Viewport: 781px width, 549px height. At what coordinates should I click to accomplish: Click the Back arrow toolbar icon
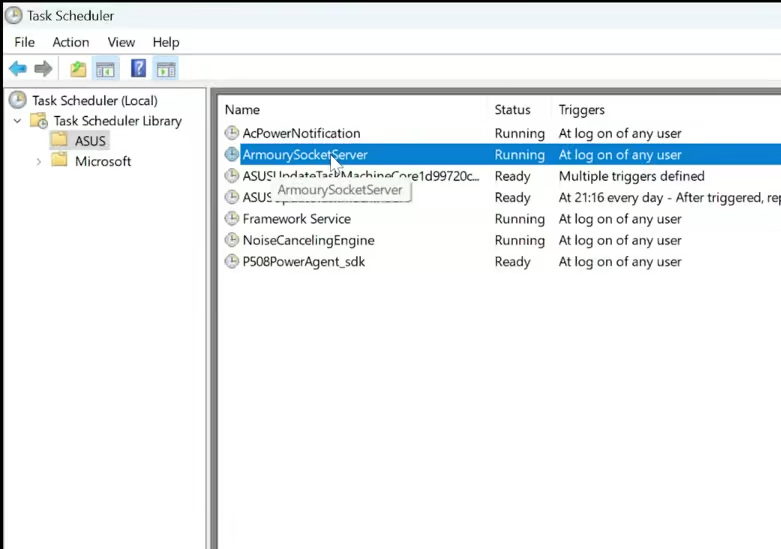[x=17, y=69]
